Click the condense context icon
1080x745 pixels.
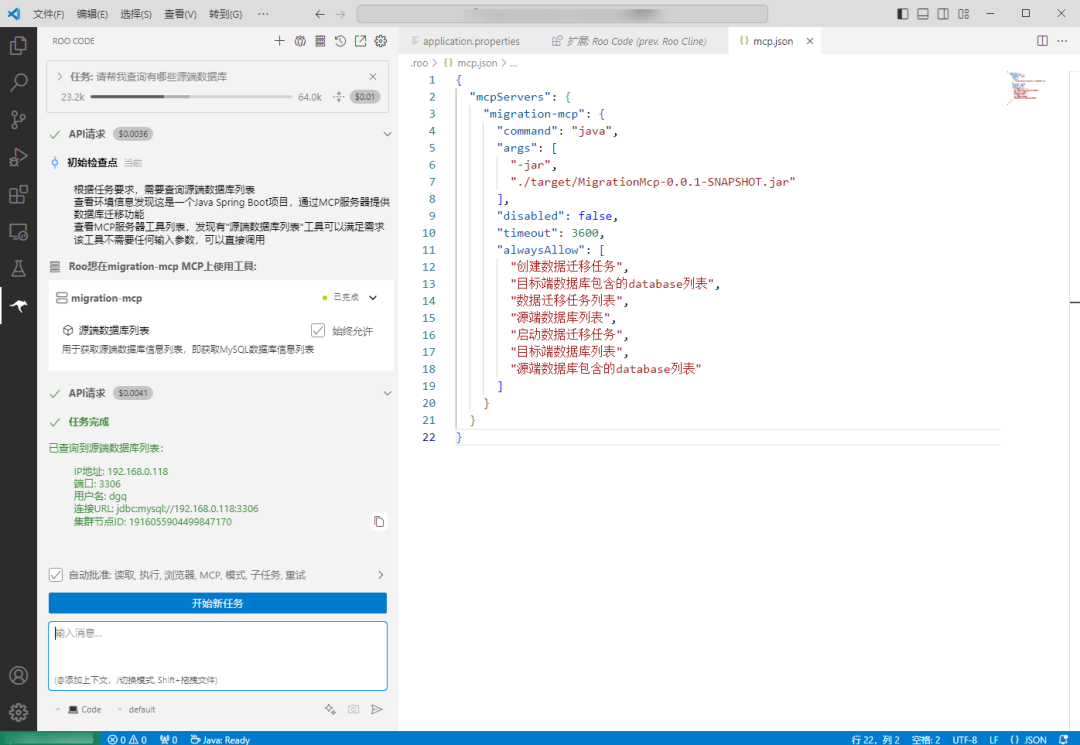pyautogui.click(x=338, y=97)
